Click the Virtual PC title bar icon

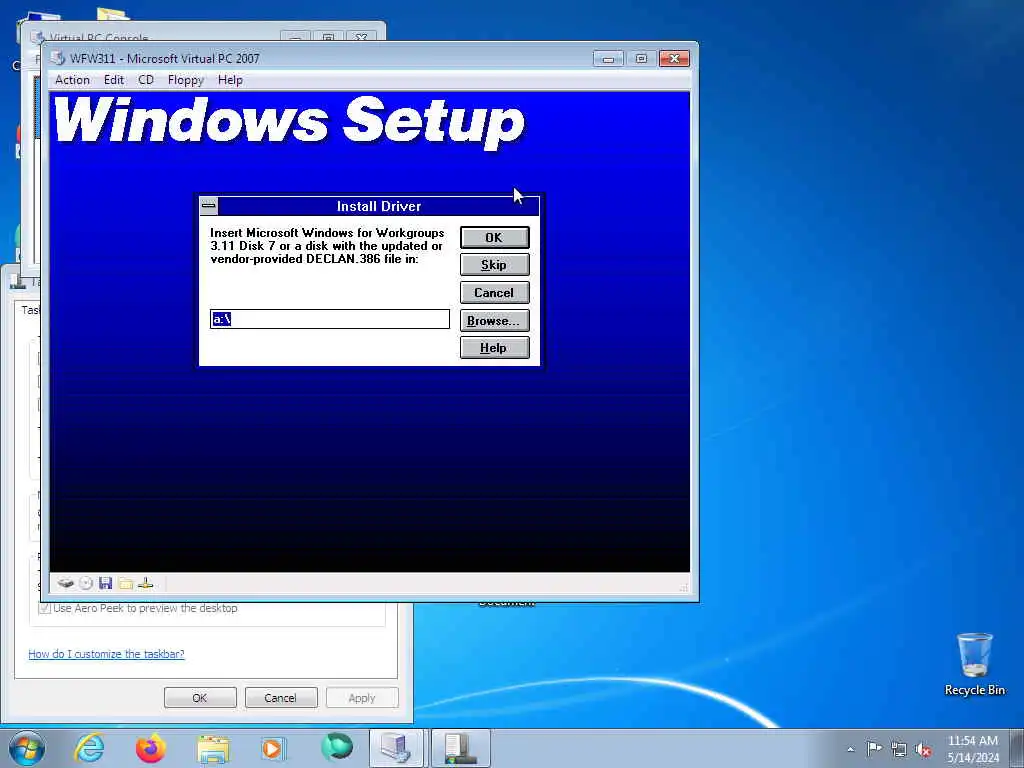click(58, 58)
